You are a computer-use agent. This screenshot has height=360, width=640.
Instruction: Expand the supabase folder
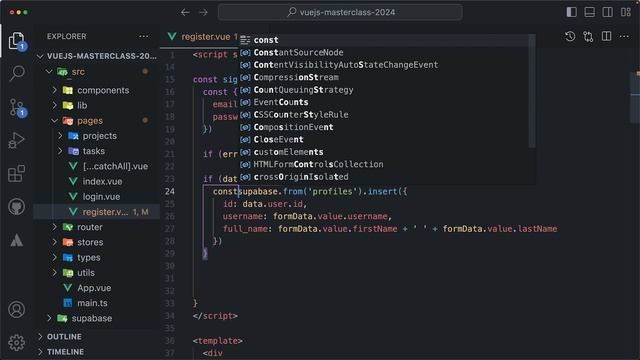(97, 318)
